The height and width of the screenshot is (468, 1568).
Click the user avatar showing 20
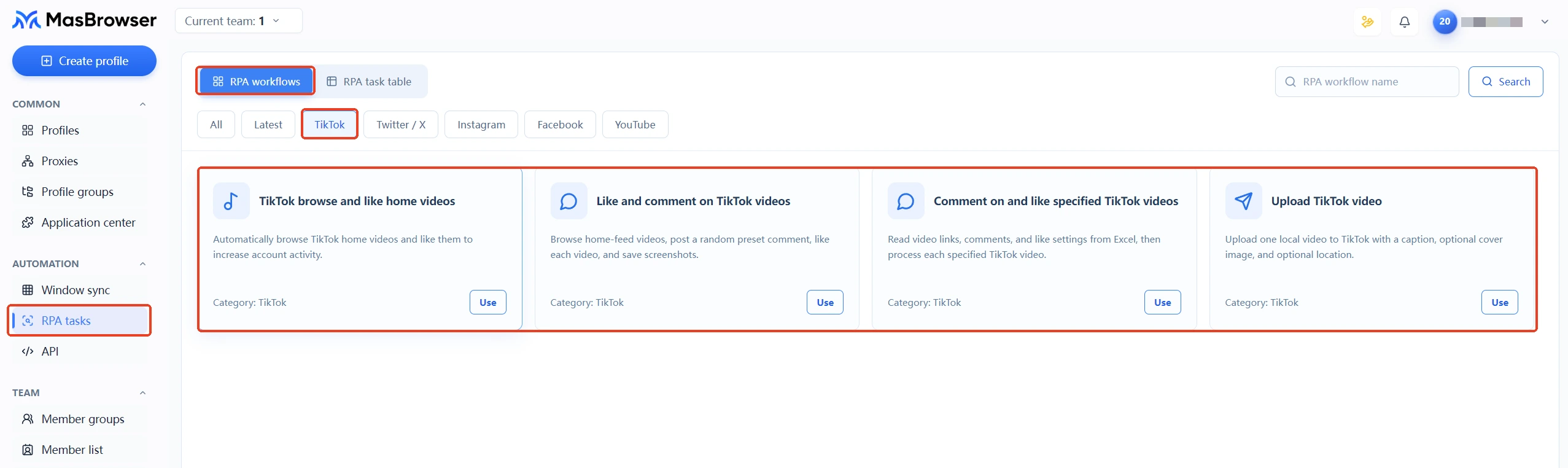tap(1445, 21)
